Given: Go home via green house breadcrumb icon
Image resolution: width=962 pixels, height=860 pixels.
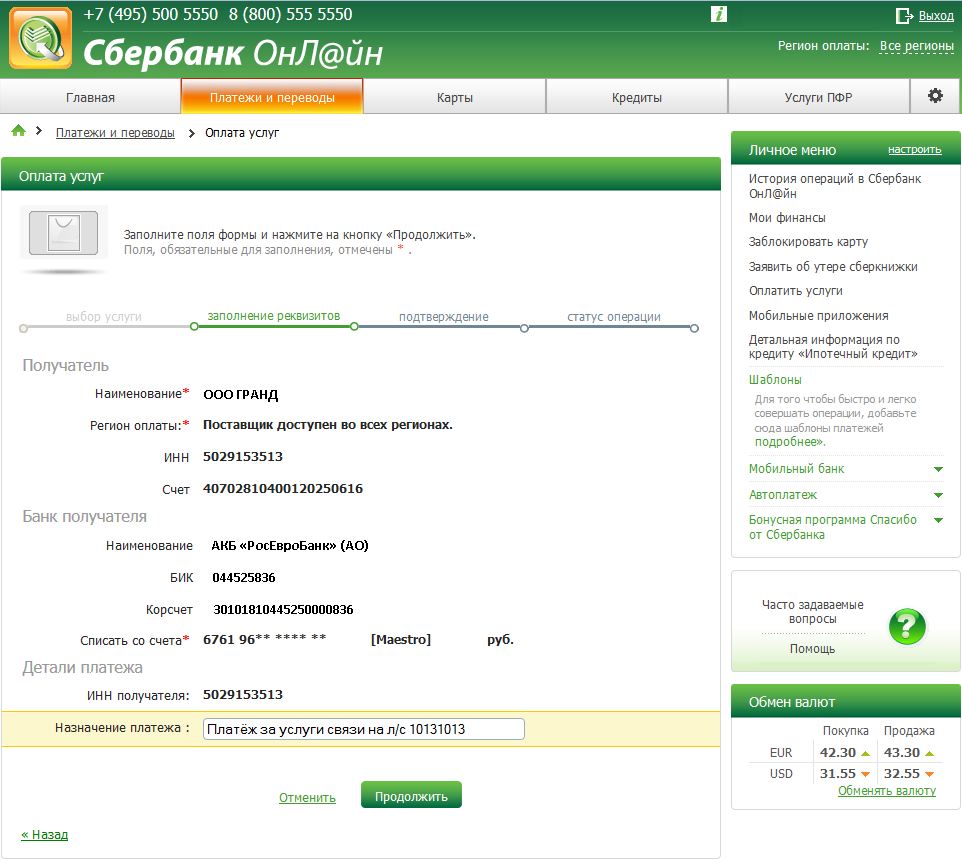Looking at the screenshot, I should [x=18, y=131].
